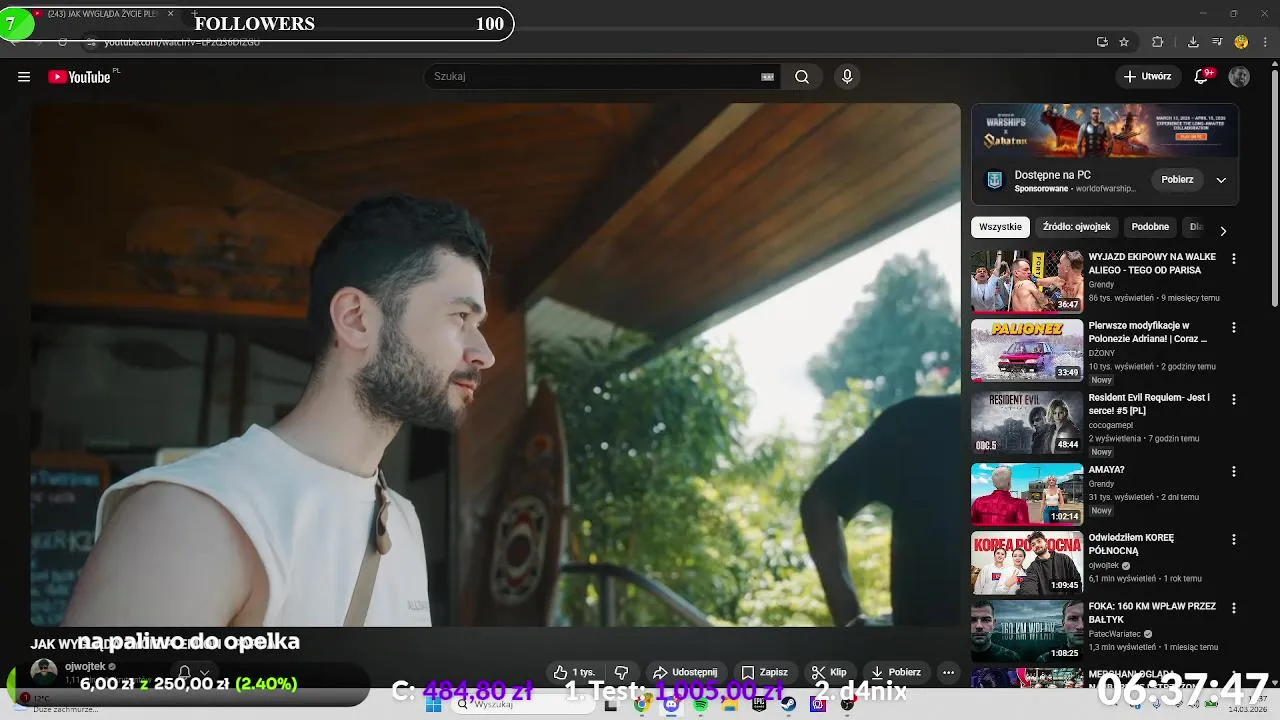Dislike the video with thumbs down
This screenshot has height=720, width=1280.
pos(621,673)
